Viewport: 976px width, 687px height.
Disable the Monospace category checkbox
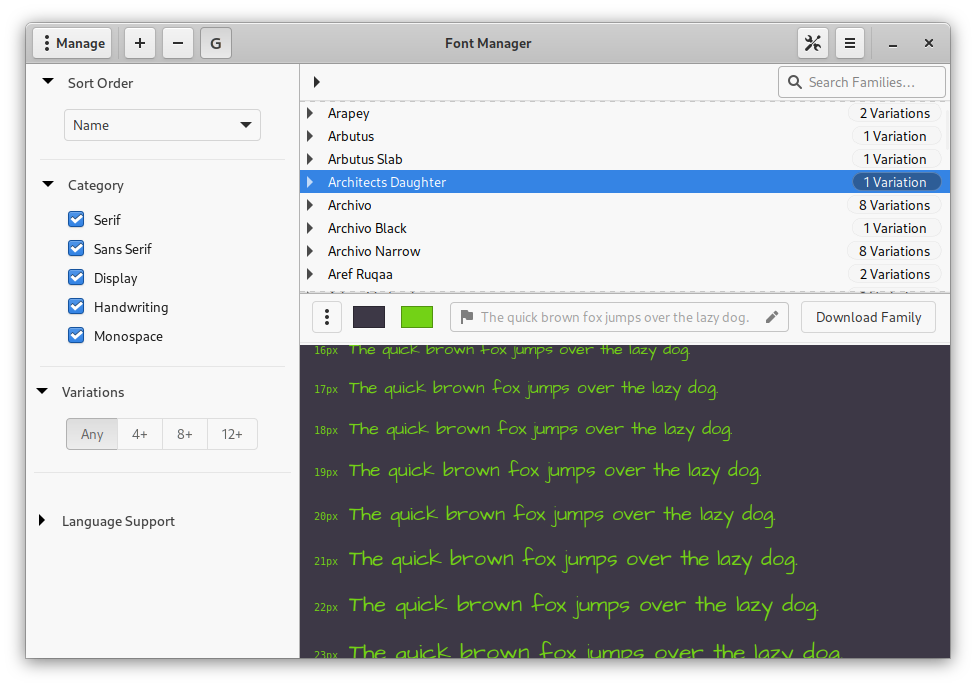(76, 336)
